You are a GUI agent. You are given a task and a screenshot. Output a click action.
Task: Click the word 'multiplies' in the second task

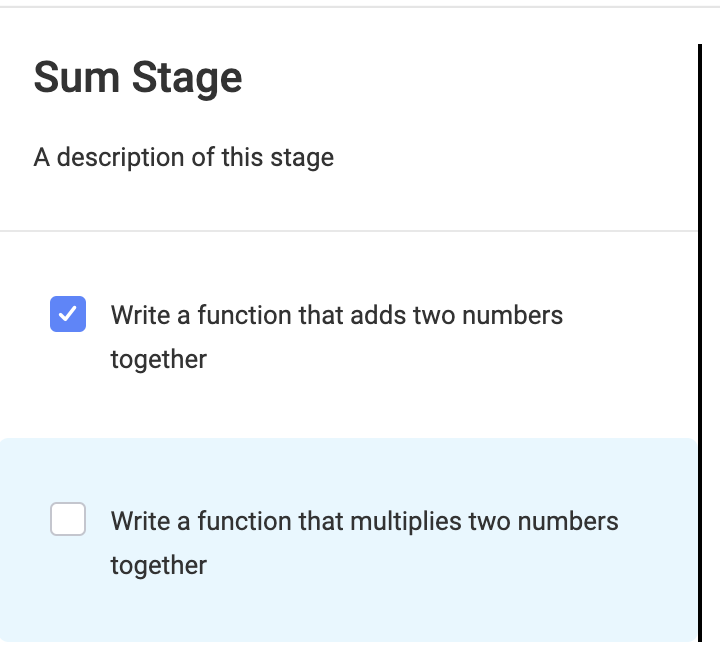[406, 522]
